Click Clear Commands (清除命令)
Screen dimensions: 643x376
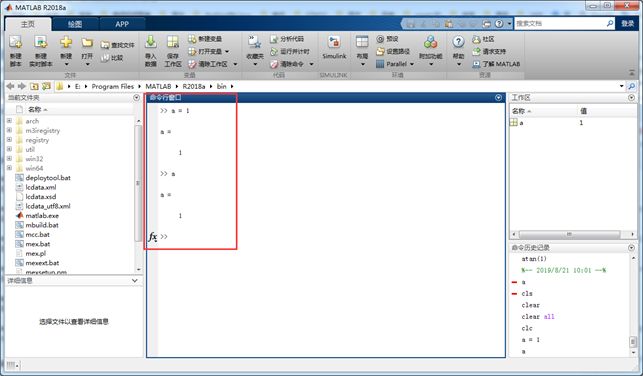287,64
